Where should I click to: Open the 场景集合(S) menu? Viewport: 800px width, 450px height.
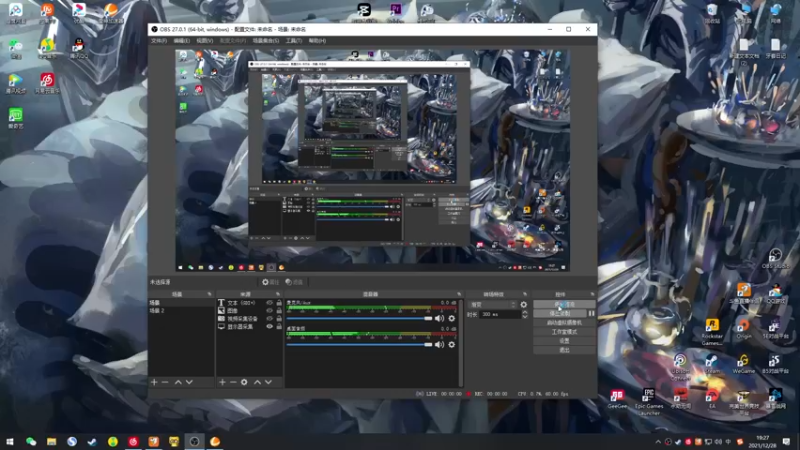pyautogui.click(x=266, y=41)
